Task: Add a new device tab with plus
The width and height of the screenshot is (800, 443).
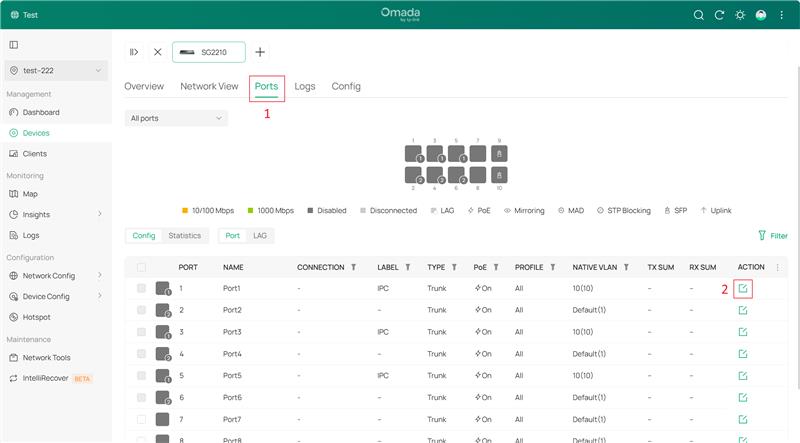Action: coord(260,52)
